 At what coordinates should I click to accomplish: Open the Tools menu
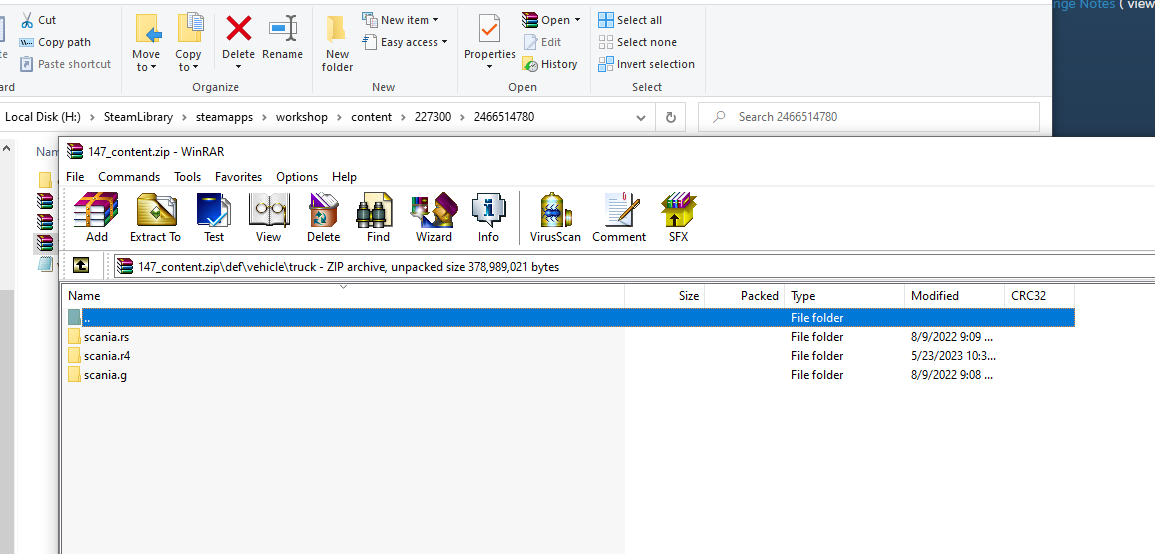187,177
